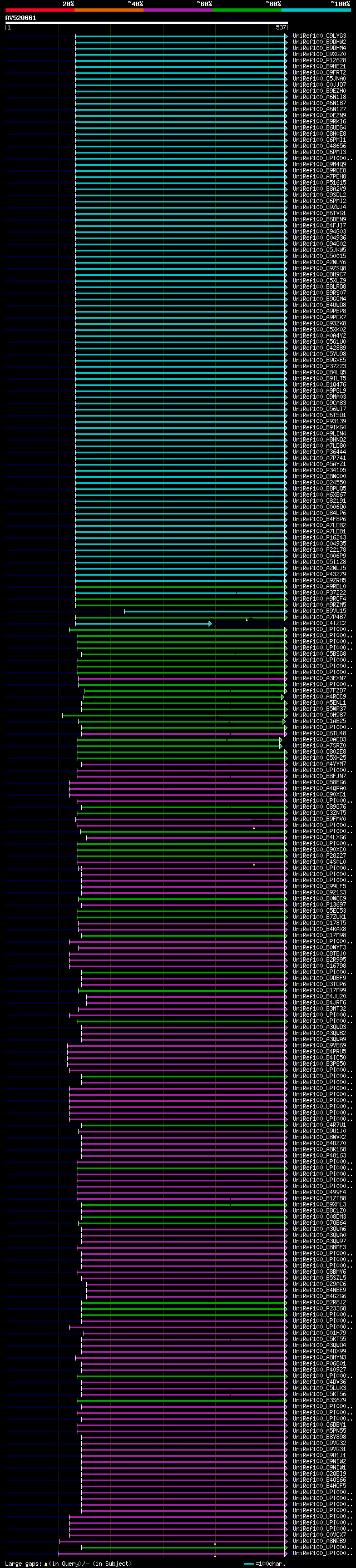This screenshot has height=1568, width=356.
Task: Select the UniRef100_C5BSG8 label
Action: tap(319, 654)
